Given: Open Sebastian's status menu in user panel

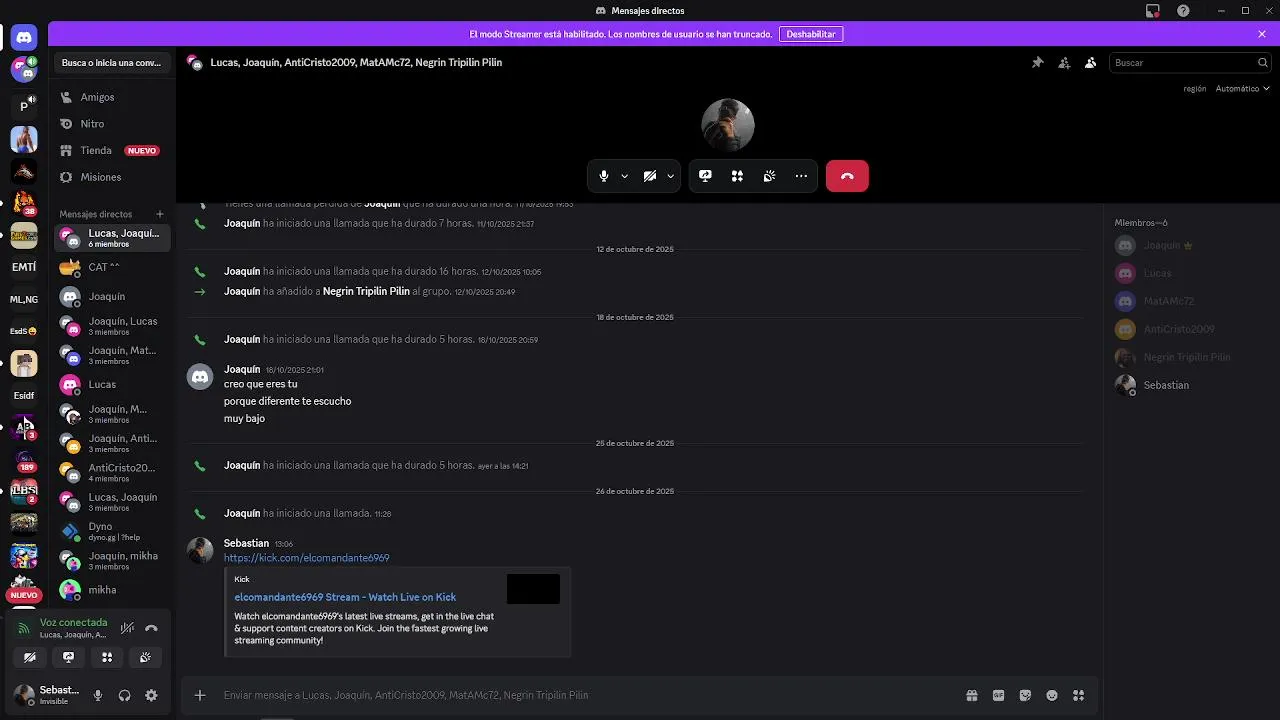Looking at the screenshot, I should [46, 695].
